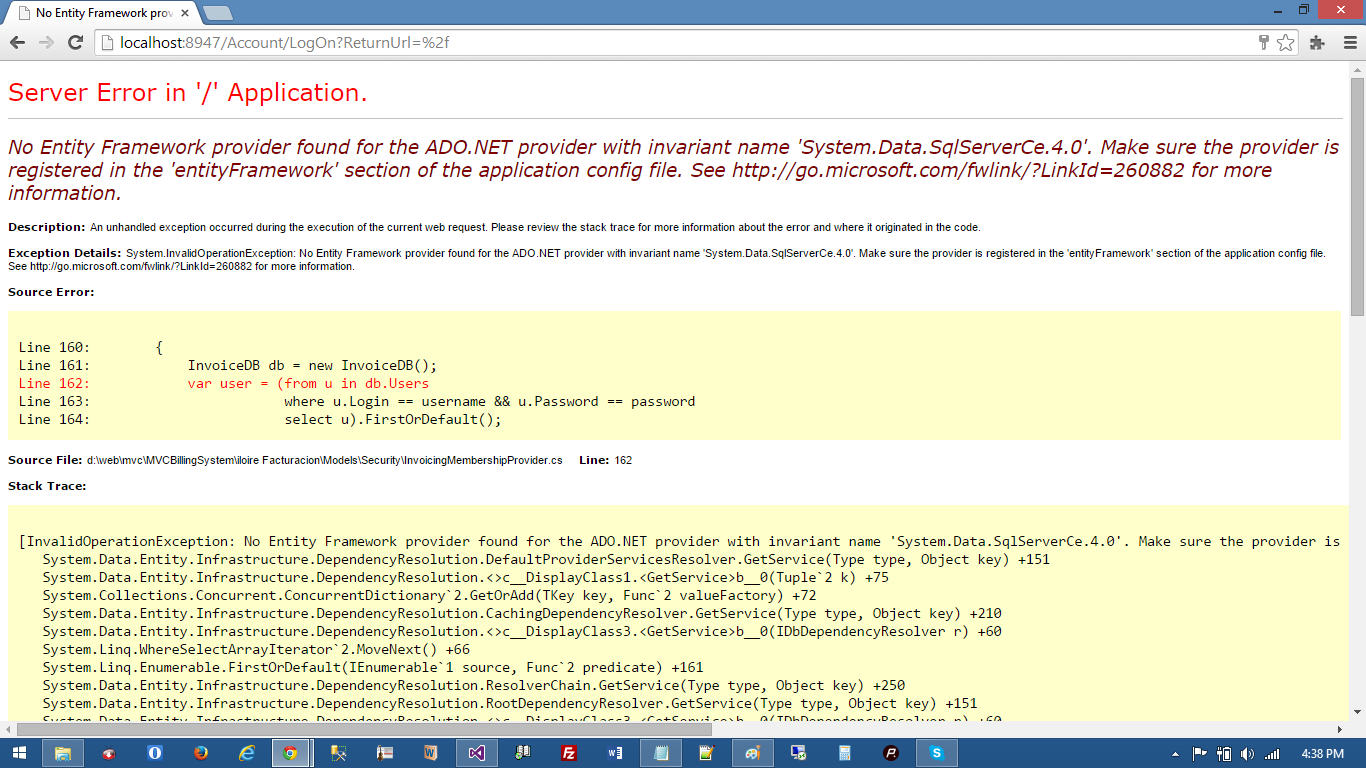Go back to the previous page
Screen dimensions: 1366x768
17,42
